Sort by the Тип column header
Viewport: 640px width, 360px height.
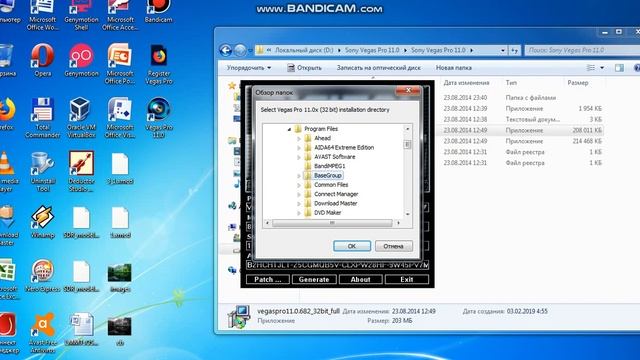click(x=511, y=83)
